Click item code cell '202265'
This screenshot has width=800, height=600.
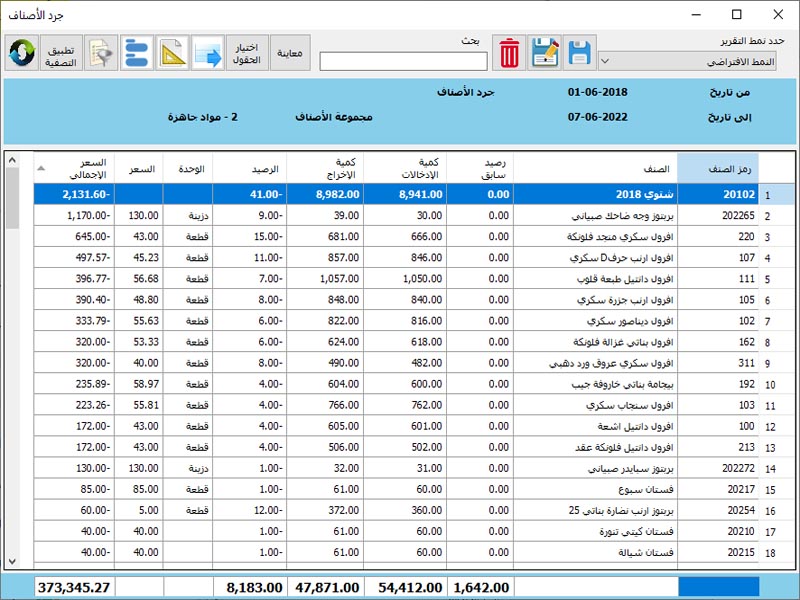click(x=718, y=215)
